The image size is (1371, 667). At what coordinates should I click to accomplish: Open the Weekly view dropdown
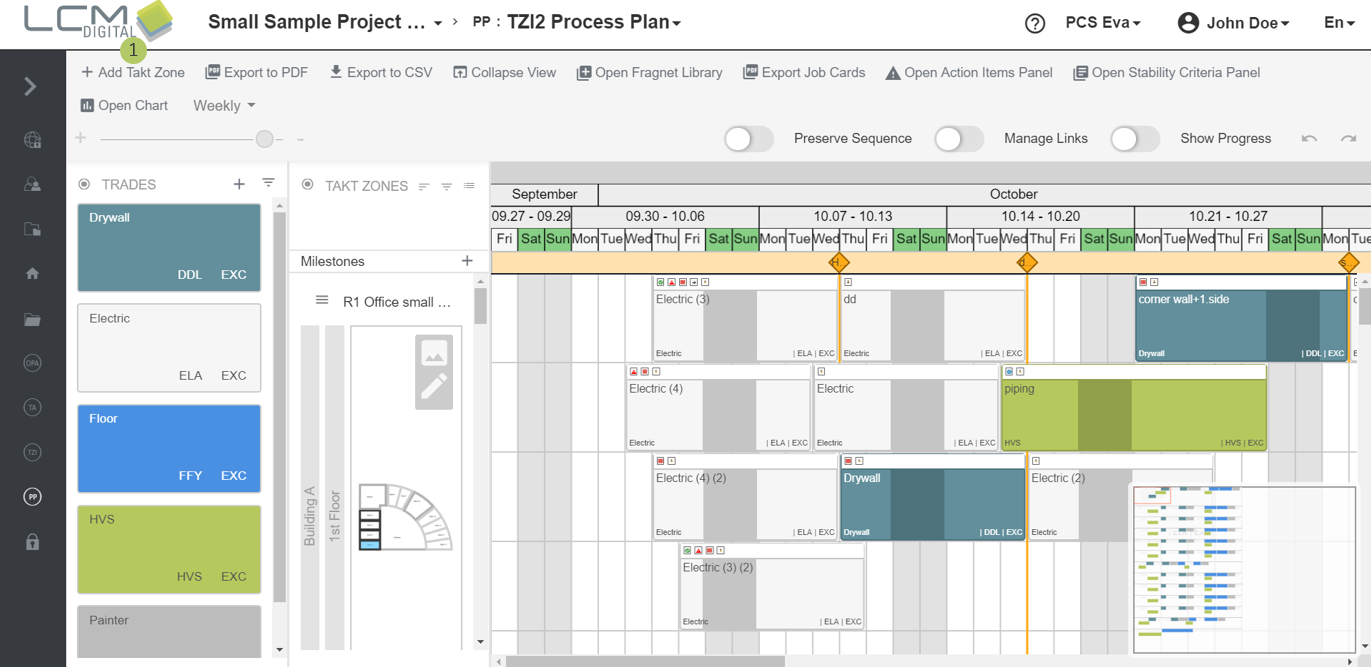(x=224, y=105)
